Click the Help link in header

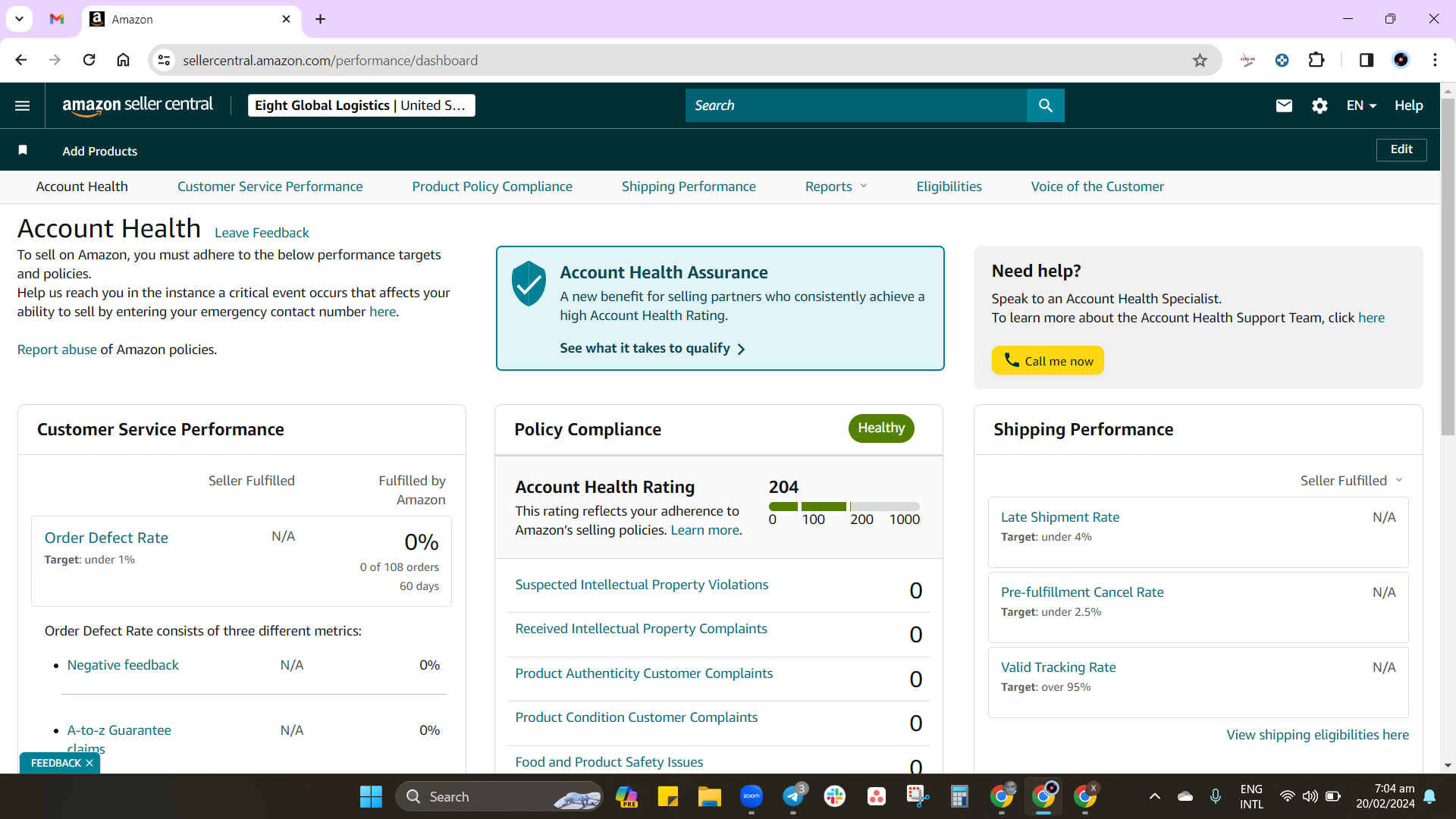click(x=1408, y=105)
